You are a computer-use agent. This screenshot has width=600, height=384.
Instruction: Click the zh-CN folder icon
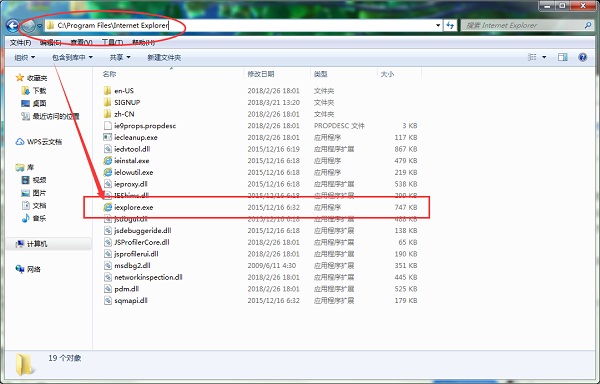108,114
